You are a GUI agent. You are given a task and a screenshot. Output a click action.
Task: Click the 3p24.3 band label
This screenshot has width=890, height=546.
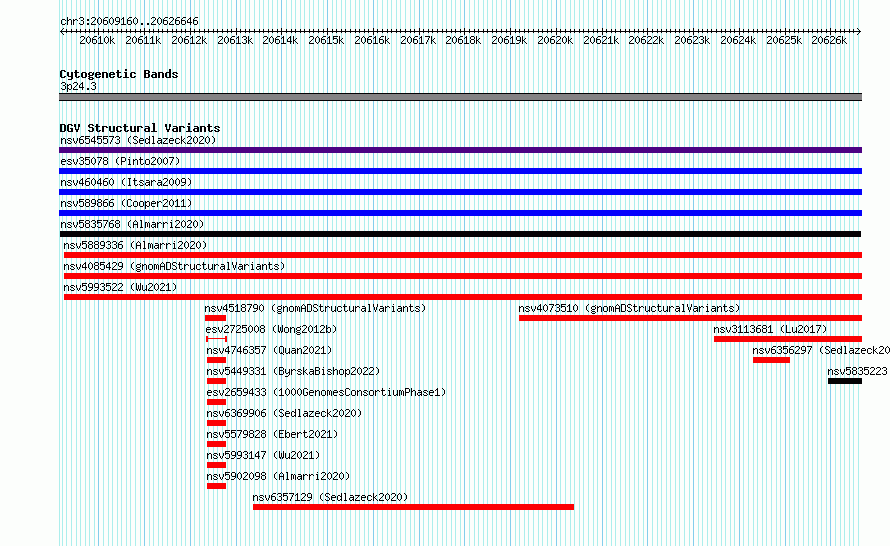pyautogui.click(x=78, y=86)
